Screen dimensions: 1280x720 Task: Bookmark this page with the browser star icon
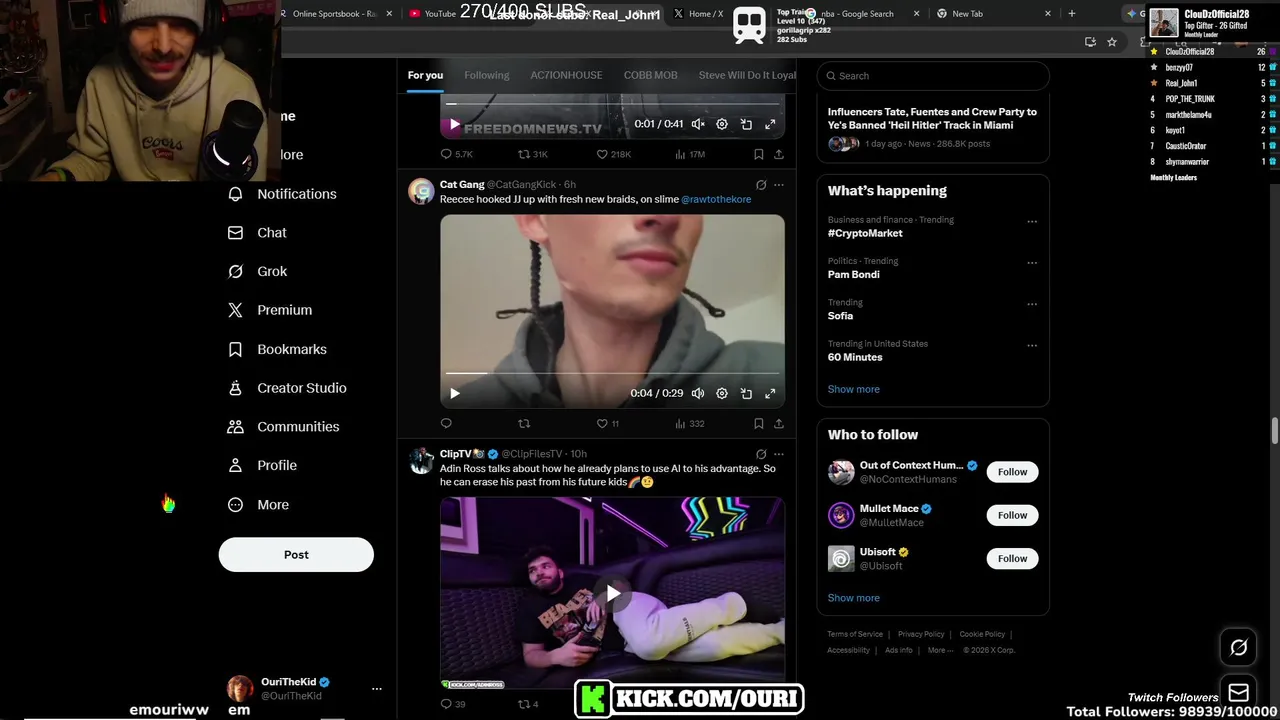[x=1112, y=42]
